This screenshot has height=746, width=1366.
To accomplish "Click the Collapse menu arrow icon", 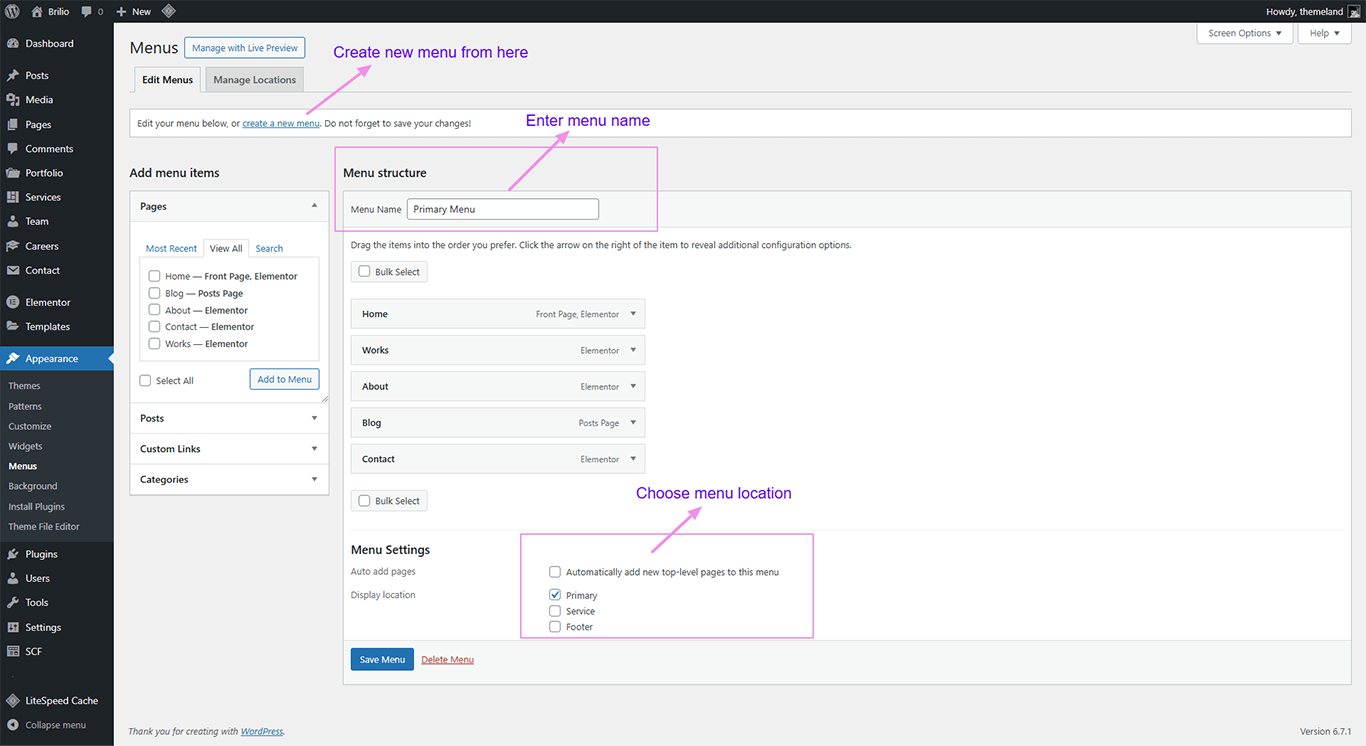I will click(12, 725).
